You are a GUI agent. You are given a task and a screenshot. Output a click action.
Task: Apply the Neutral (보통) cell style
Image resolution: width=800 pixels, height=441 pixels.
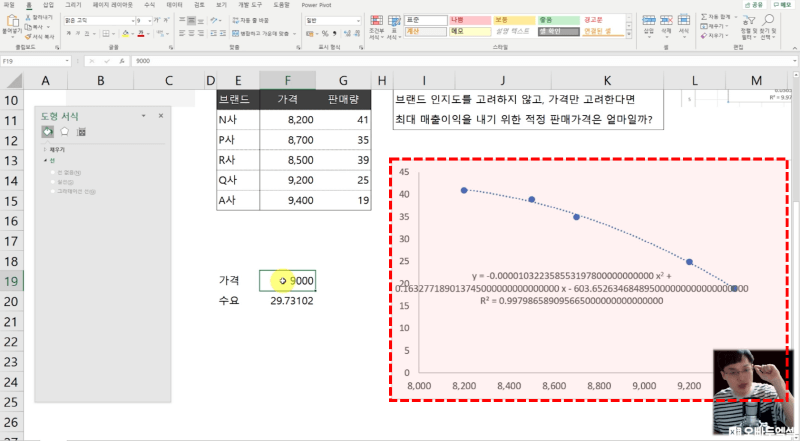click(x=514, y=20)
